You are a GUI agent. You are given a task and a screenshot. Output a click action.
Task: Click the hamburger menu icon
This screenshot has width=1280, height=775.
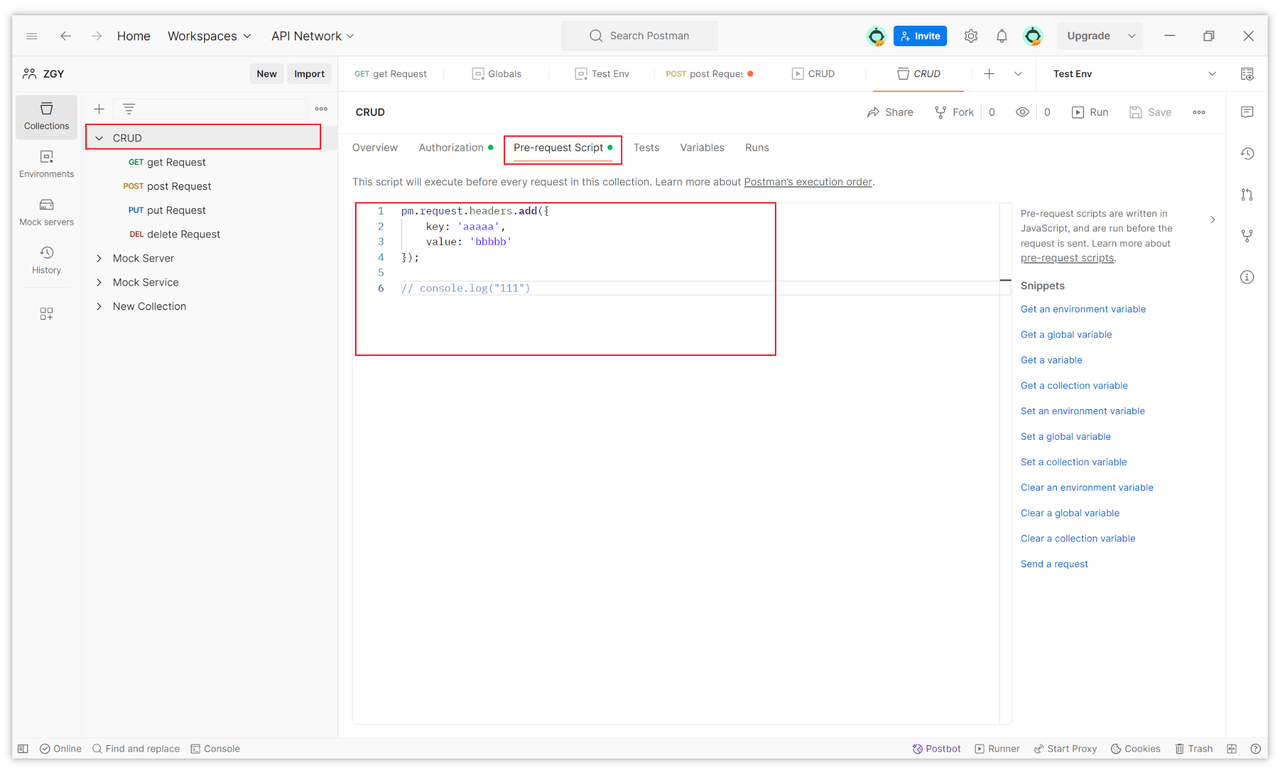32,36
